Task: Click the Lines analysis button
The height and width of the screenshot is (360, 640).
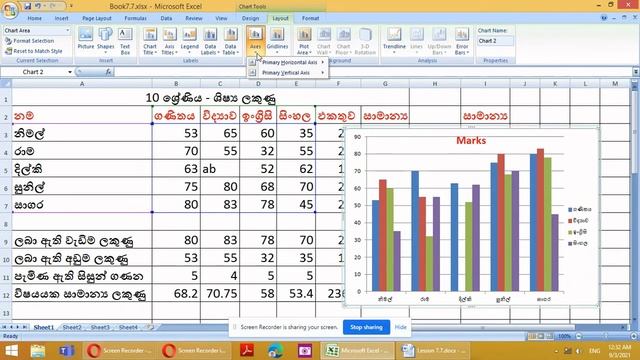Action: (x=416, y=40)
